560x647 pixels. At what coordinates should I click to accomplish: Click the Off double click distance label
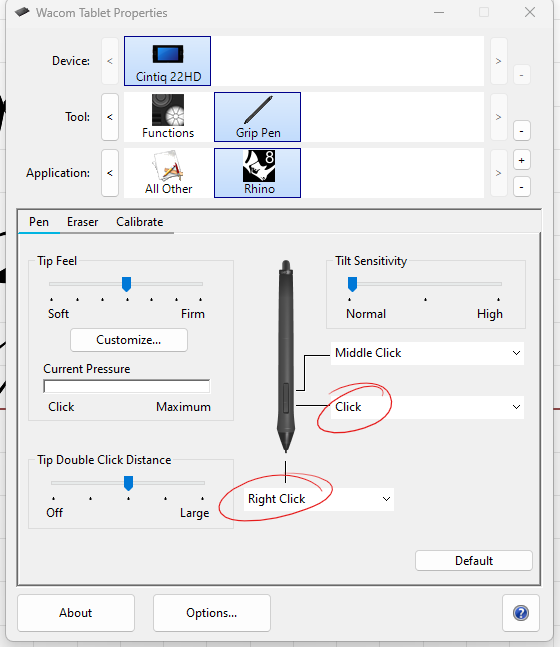tap(54, 513)
